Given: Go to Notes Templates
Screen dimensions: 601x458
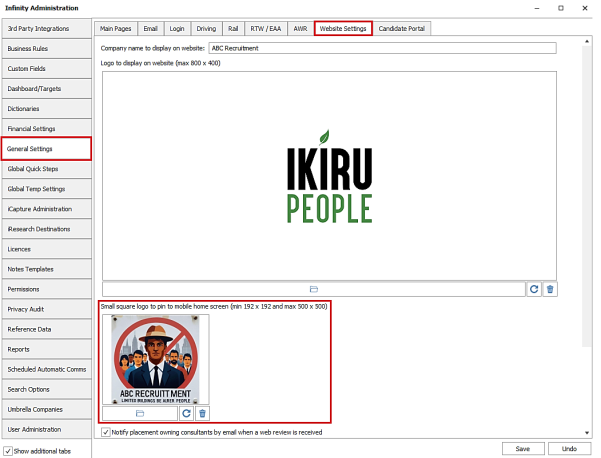Looking at the screenshot, I should (x=46, y=269).
